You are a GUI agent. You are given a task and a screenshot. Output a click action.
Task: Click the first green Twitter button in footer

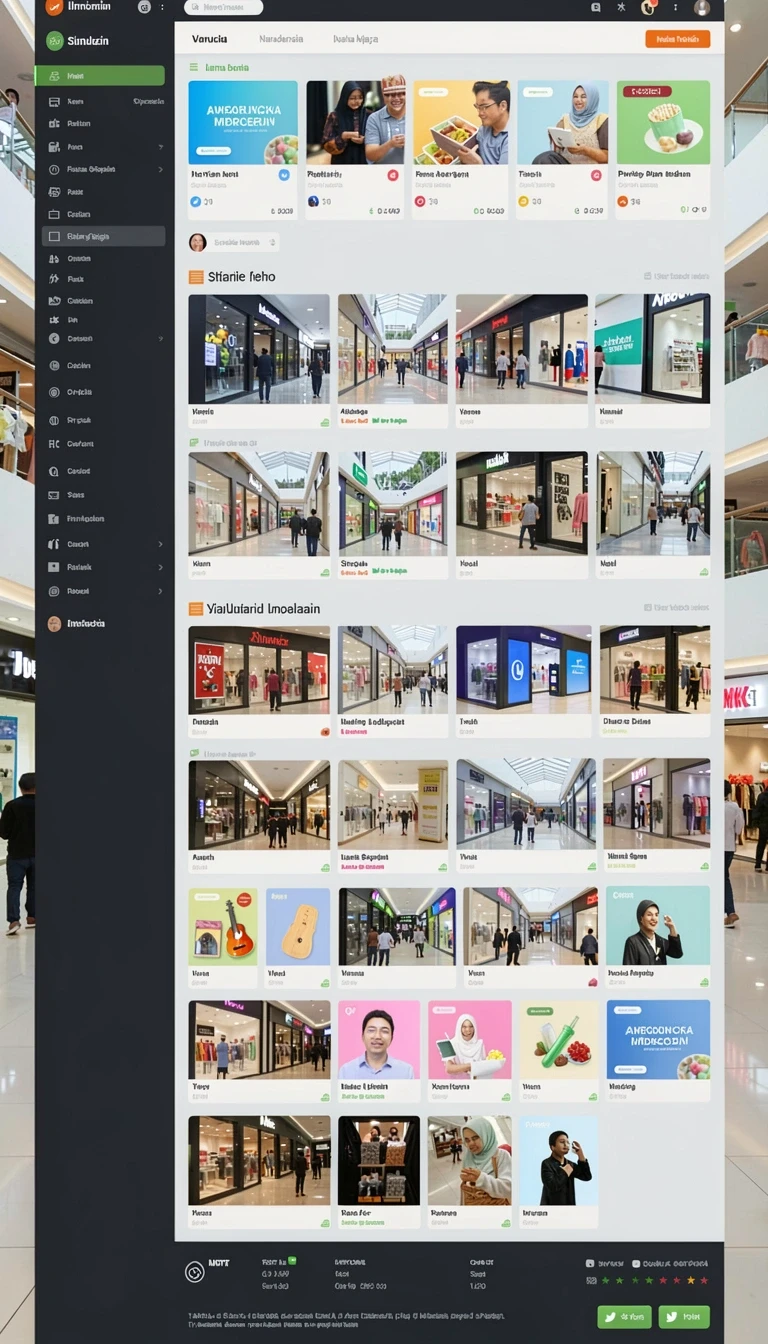point(624,1317)
